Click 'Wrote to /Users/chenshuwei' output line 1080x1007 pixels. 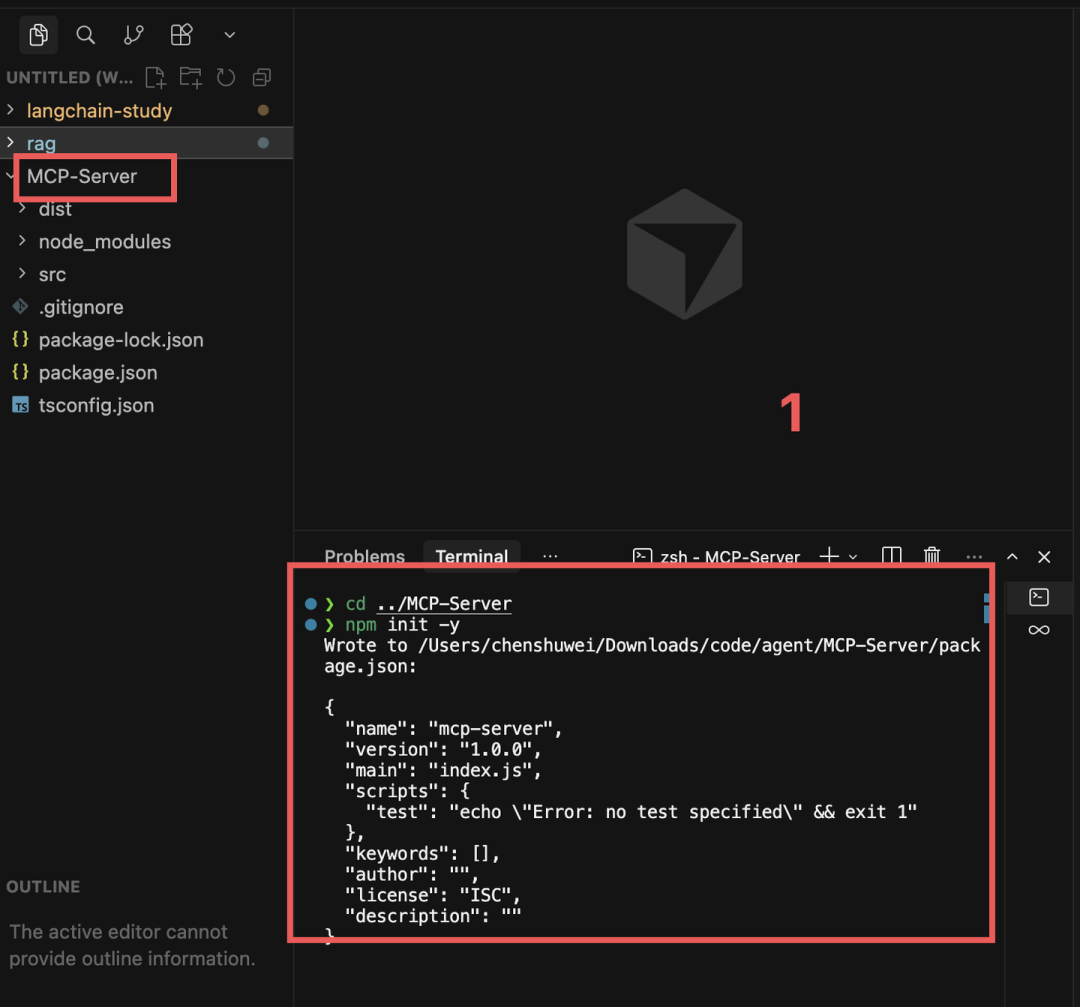(x=652, y=645)
